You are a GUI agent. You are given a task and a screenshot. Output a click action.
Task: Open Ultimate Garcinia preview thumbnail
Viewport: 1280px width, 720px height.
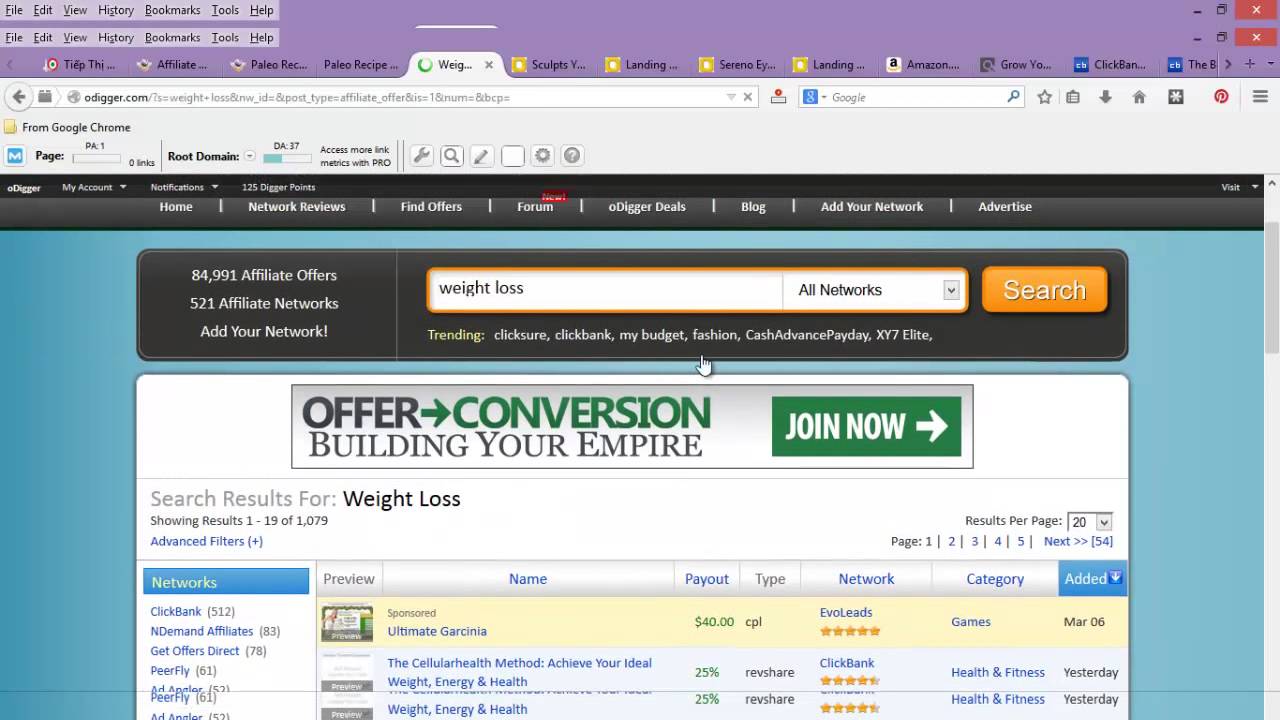(x=346, y=622)
